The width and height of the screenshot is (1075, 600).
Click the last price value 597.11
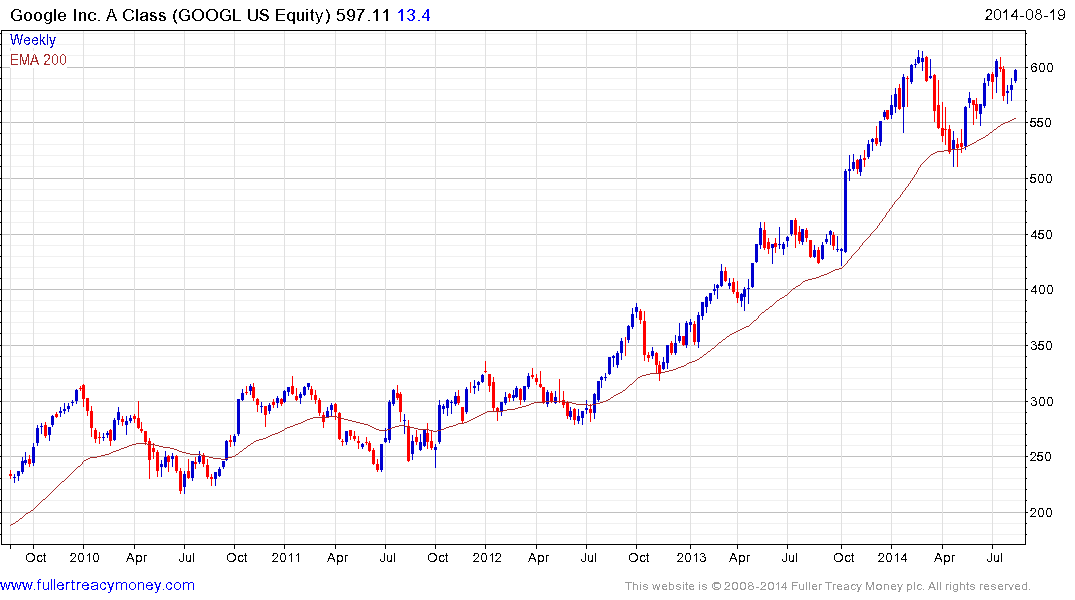click(x=363, y=15)
